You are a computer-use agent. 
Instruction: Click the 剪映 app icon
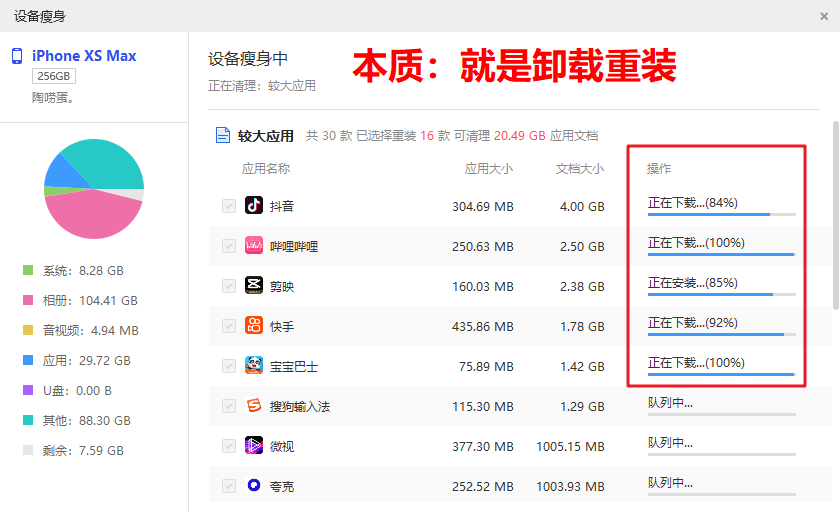point(254,285)
